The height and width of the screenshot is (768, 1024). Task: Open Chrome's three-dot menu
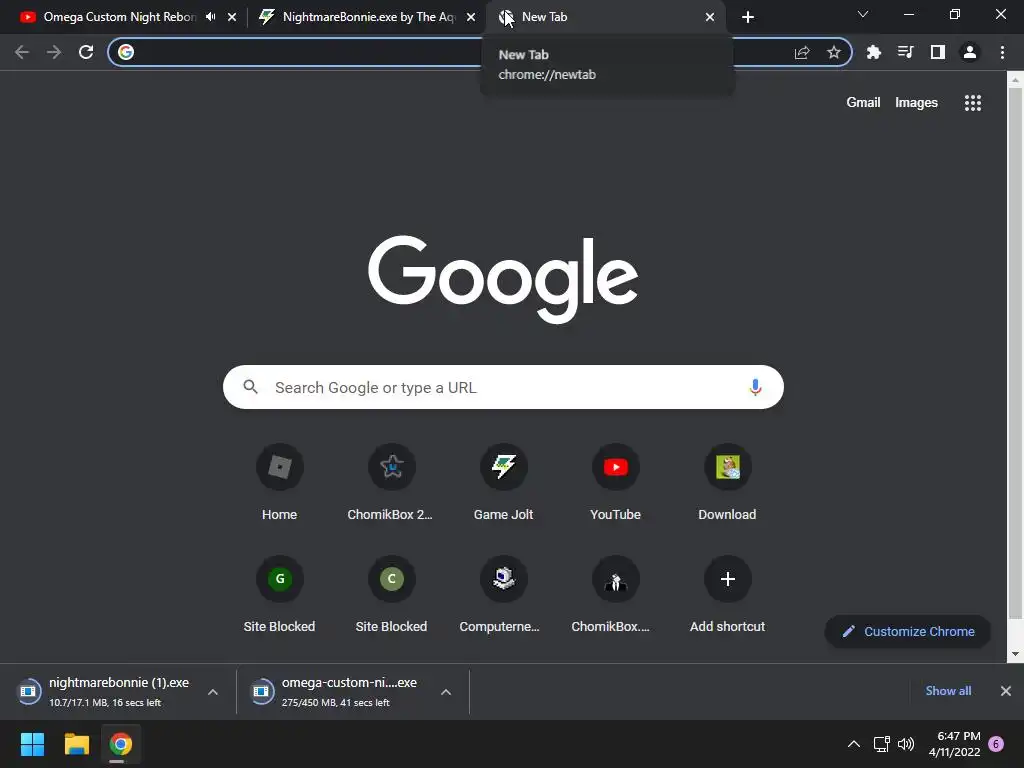pyautogui.click(x=1002, y=52)
